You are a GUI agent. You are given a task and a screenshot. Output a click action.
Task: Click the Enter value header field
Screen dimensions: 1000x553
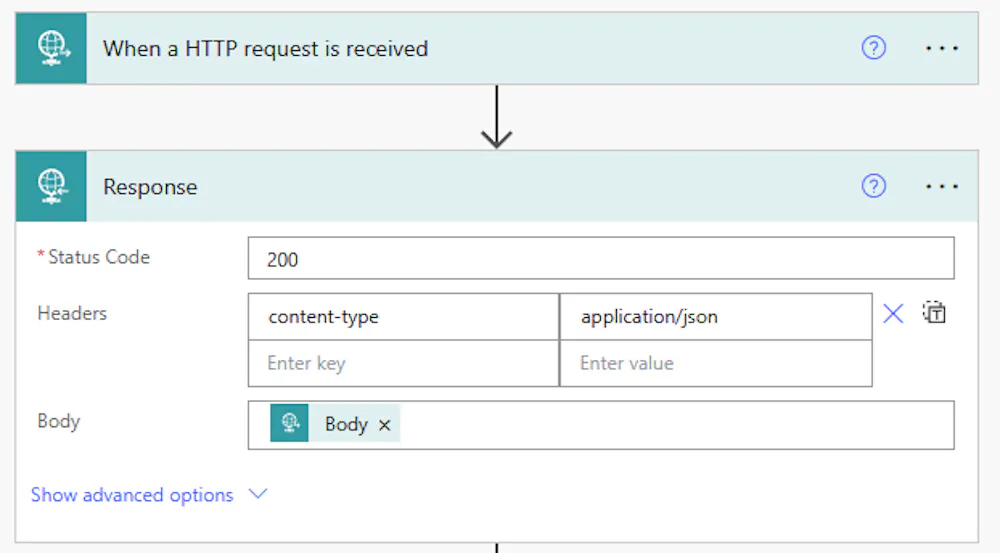pos(715,363)
